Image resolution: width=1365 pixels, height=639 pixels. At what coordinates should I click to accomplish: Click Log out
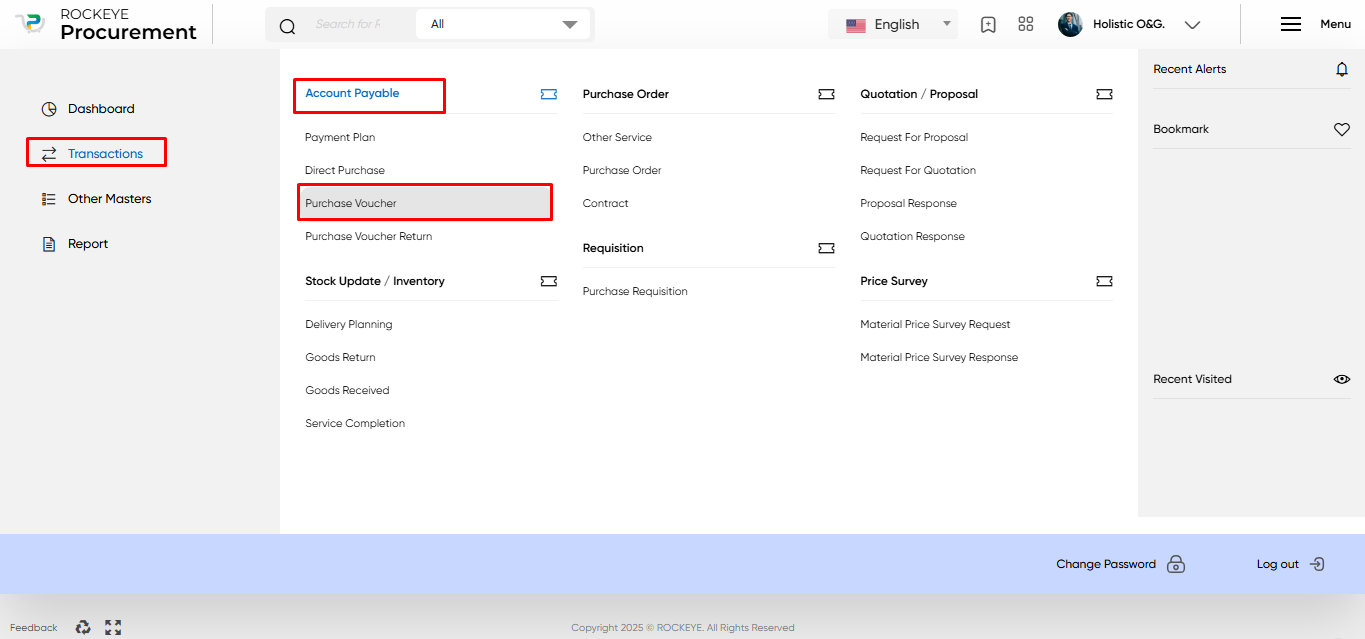pyautogui.click(x=1278, y=564)
